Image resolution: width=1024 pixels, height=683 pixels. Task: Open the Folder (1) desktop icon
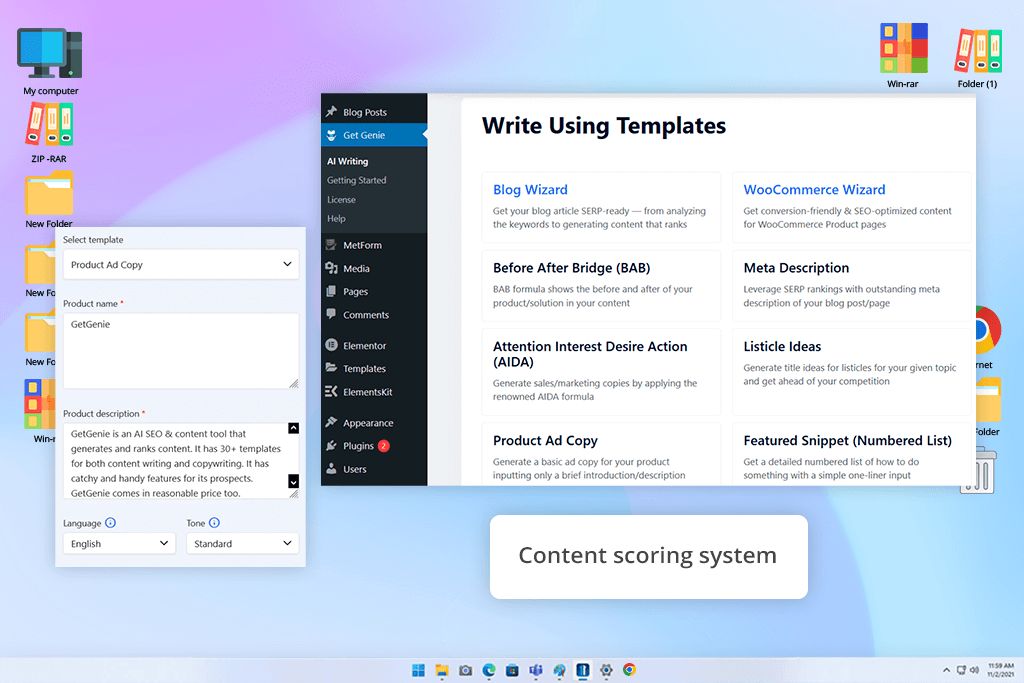(x=978, y=50)
